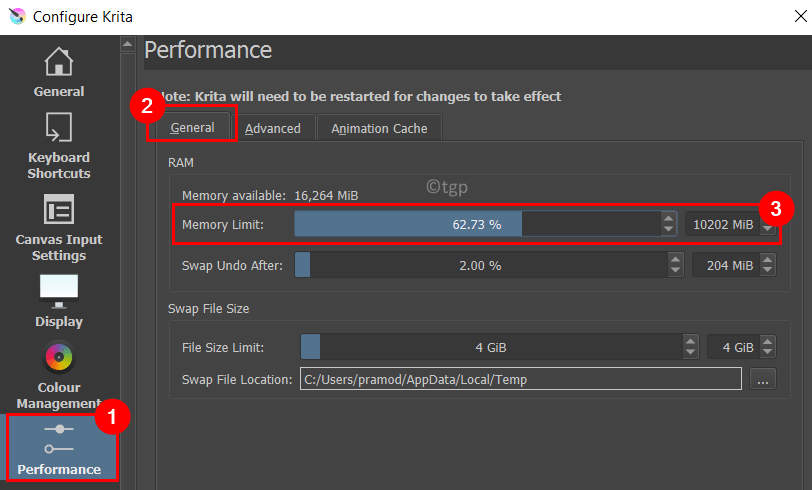Click the Swap Undo After slider bar

tap(481, 265)
